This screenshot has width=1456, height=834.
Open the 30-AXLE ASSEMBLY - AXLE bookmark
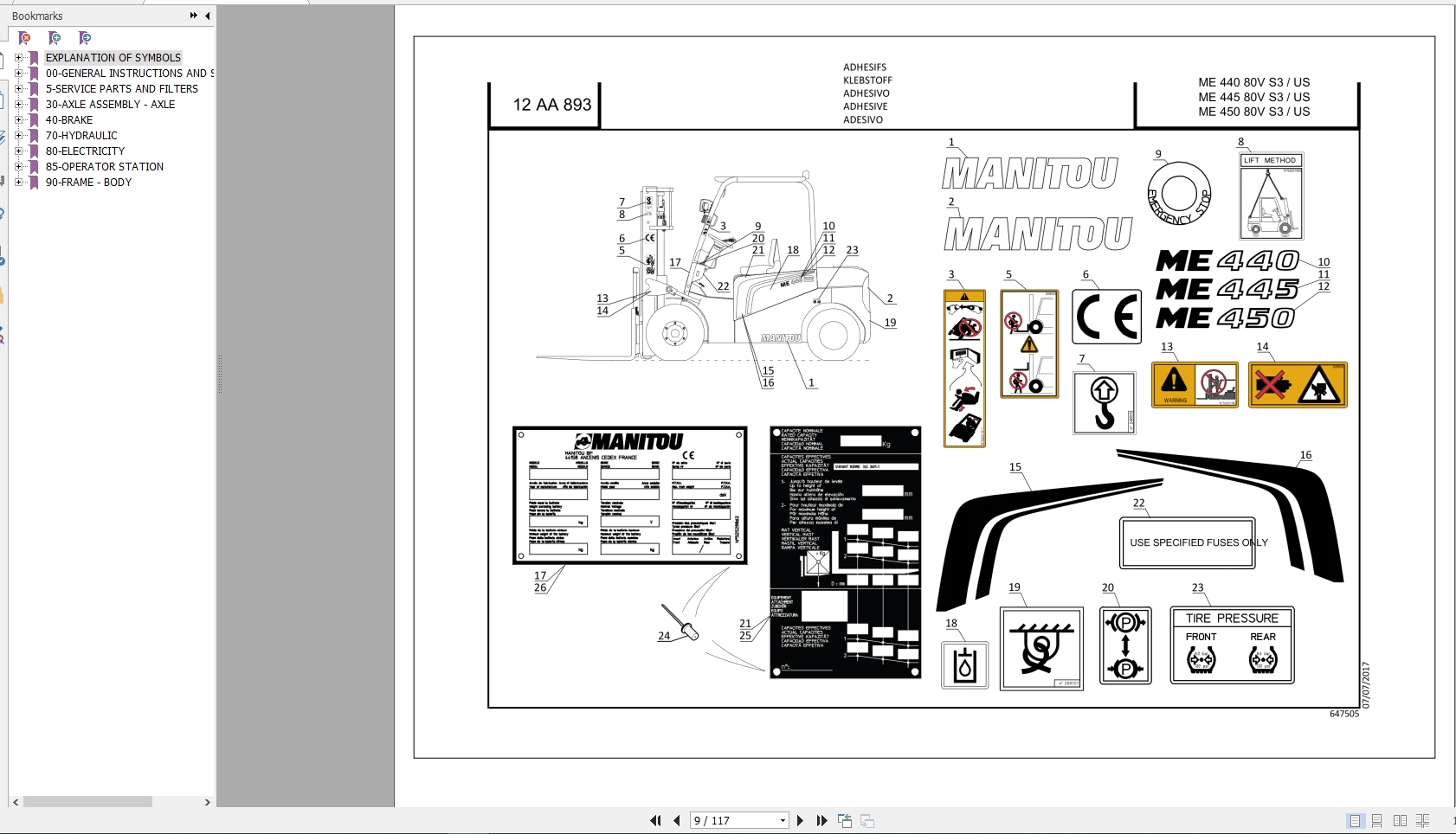click(x=110, y=105)
